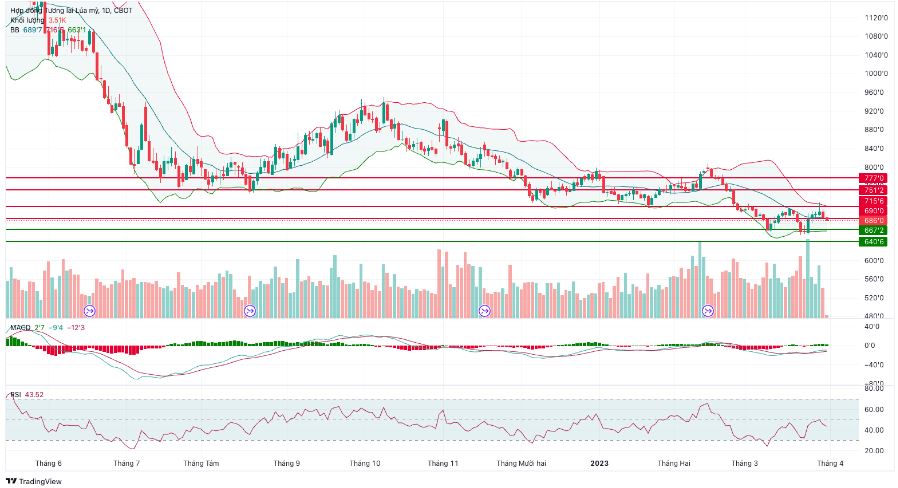Screen dimensions: 898x488
Task: Select the 686'0 current price label
Action: pyautogui.click(x=873, y=221)
